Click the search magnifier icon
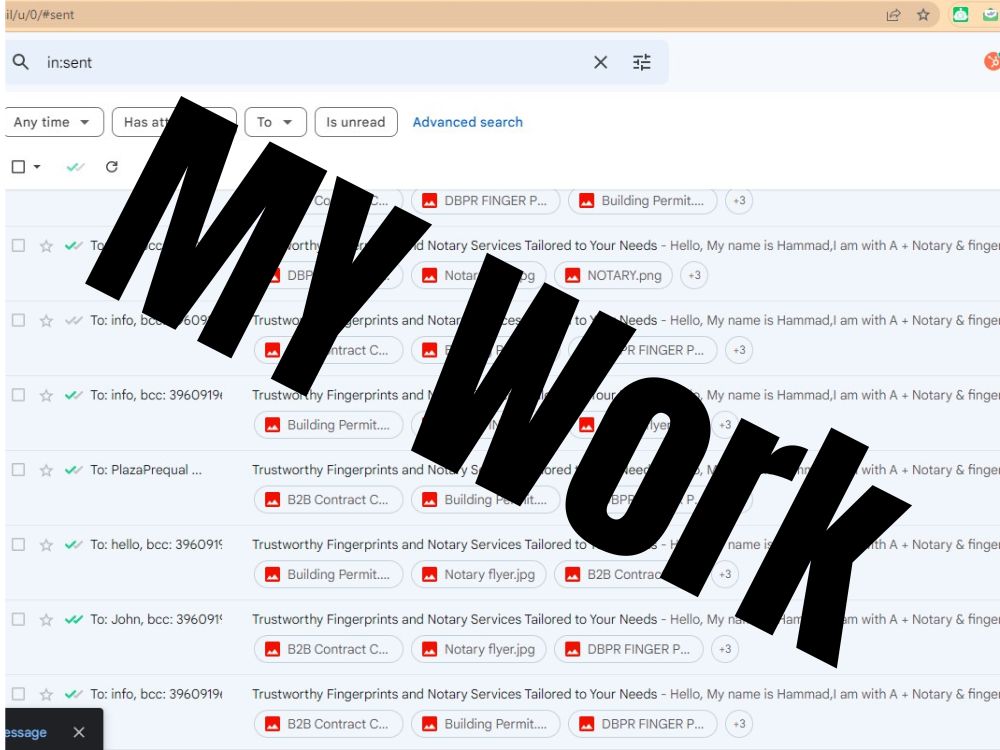Viewport: 1000px width, 750px height. click(x=20, y=62)
